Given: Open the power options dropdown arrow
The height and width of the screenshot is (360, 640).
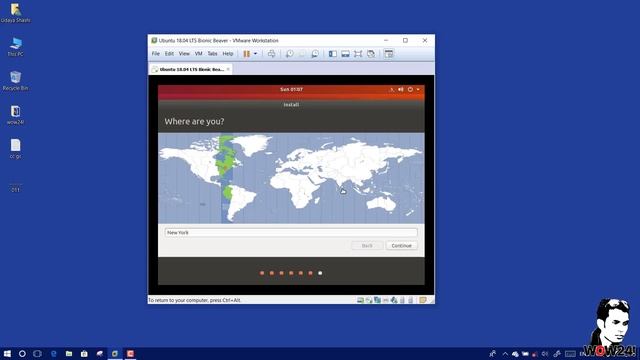Looking at the screenshot, I should [x=256, y=54].
